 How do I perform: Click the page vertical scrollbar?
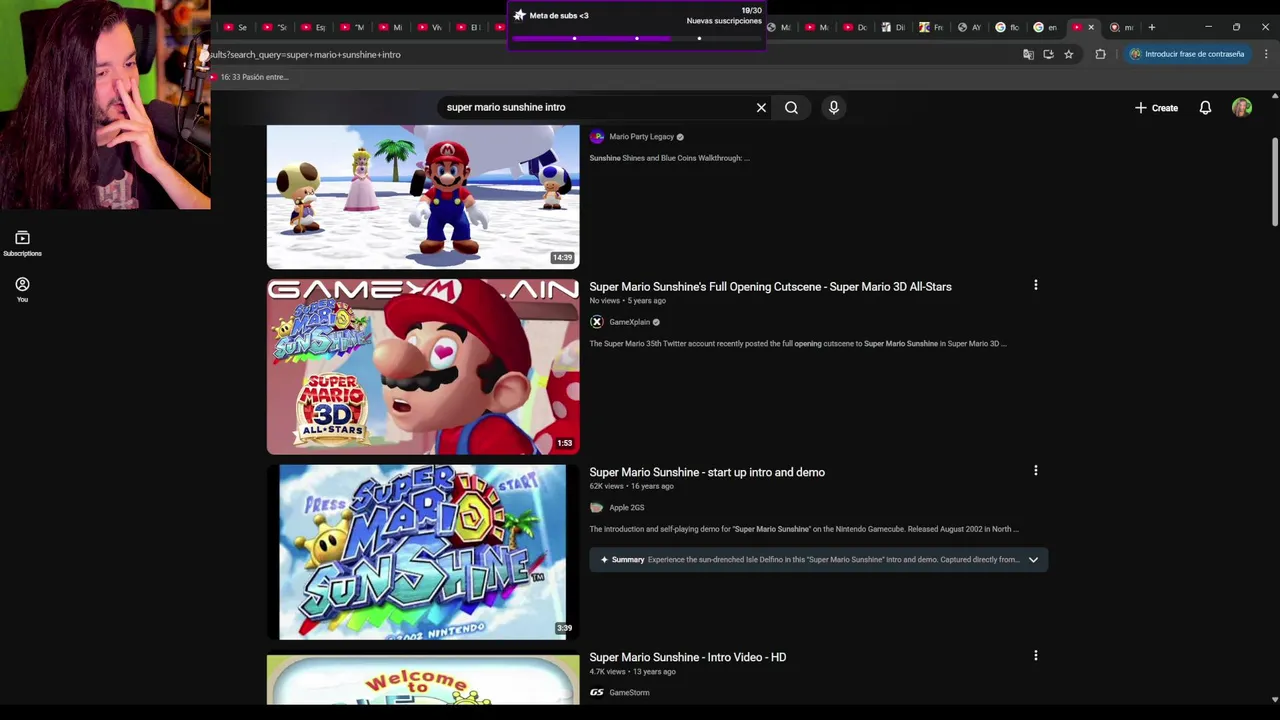(x=1274, y=180)
